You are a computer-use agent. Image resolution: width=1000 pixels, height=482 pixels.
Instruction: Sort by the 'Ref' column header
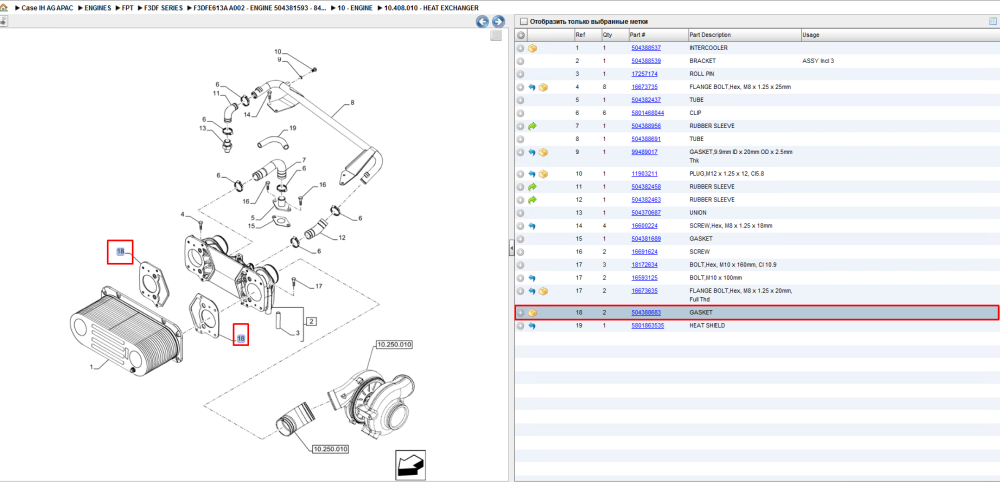click(x=587, y=35)
